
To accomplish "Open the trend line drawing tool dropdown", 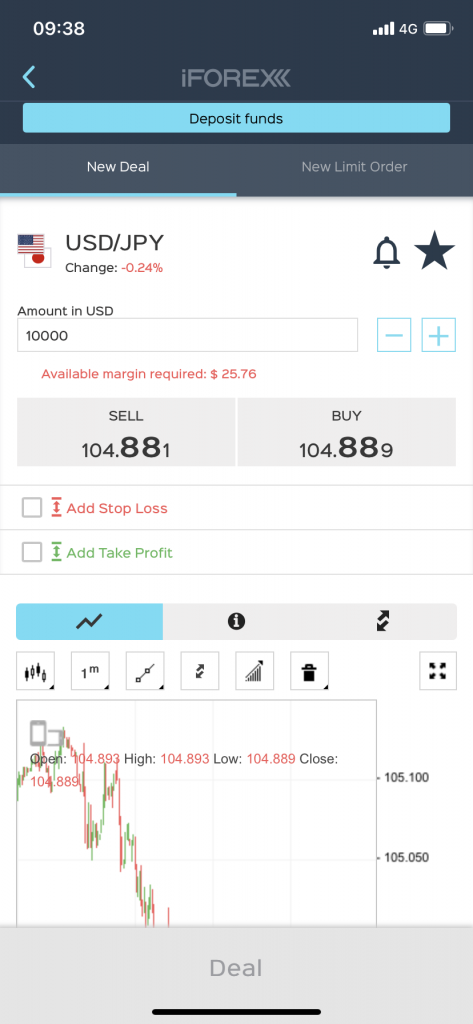I will [x=145, y=671].
